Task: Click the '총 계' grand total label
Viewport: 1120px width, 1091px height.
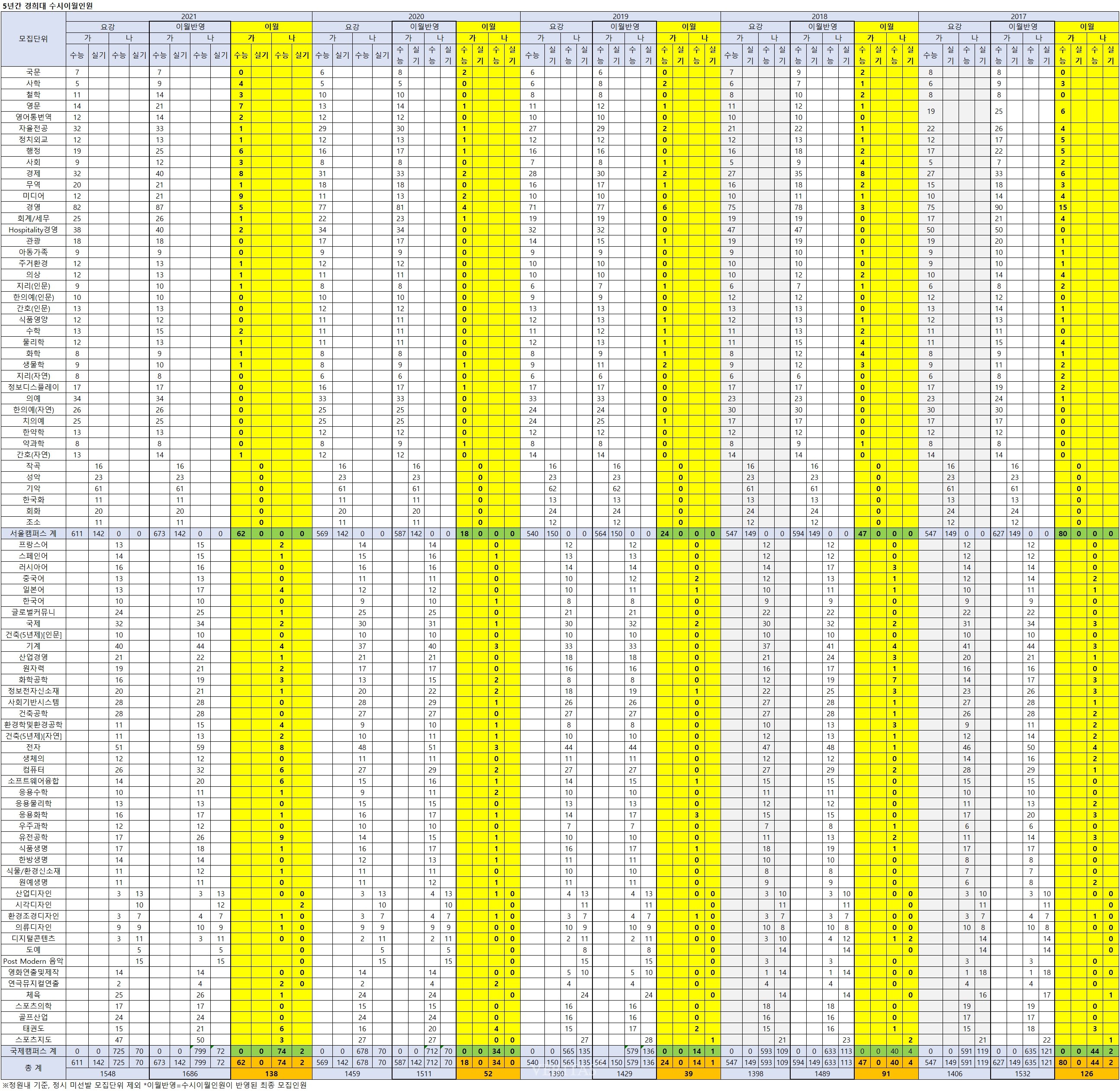Action: coord(33,1068)
